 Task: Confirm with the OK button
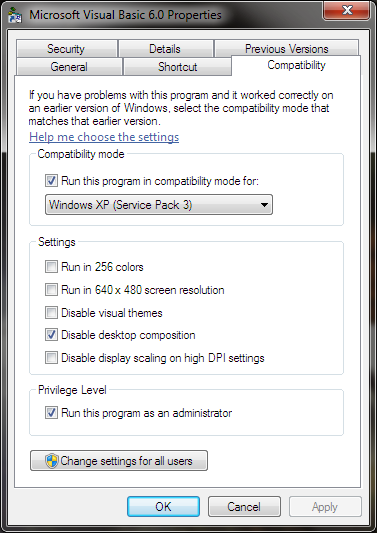click(x=164, y=506)
